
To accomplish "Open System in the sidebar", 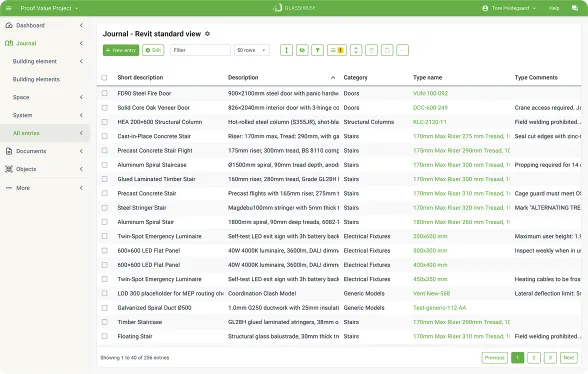I will [22, 115].
